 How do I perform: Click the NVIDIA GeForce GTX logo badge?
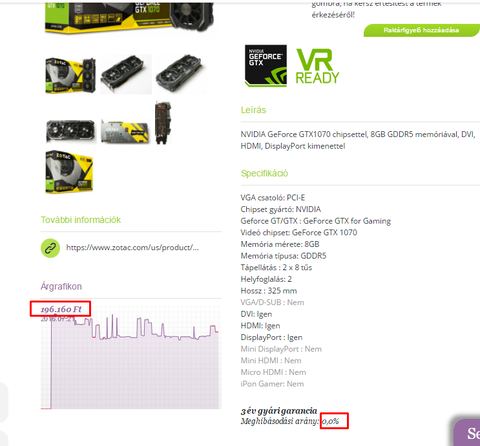point(266,66)
